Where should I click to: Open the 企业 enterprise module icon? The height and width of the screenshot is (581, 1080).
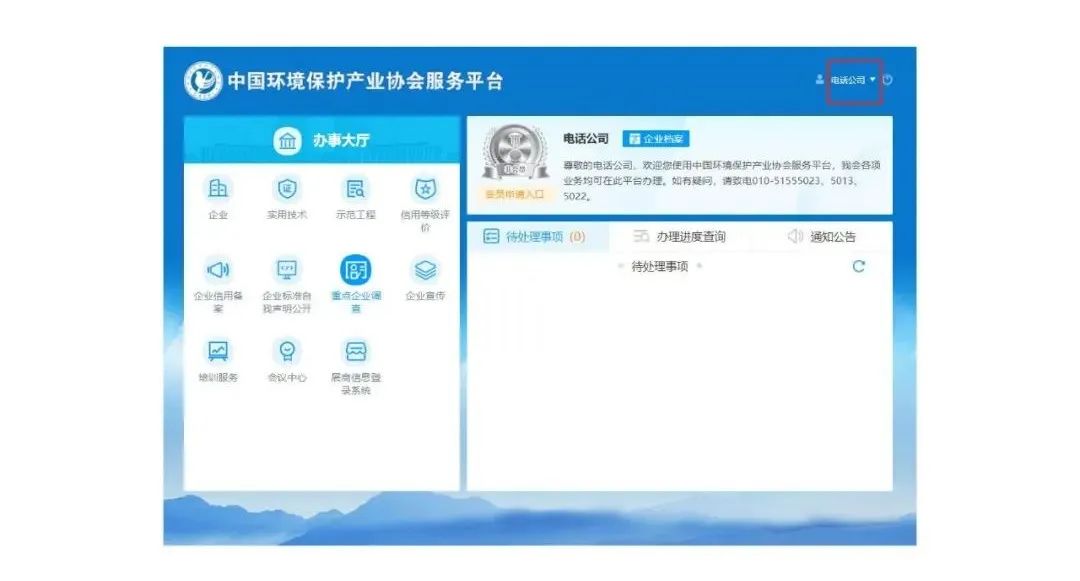[x=218, y=189]
